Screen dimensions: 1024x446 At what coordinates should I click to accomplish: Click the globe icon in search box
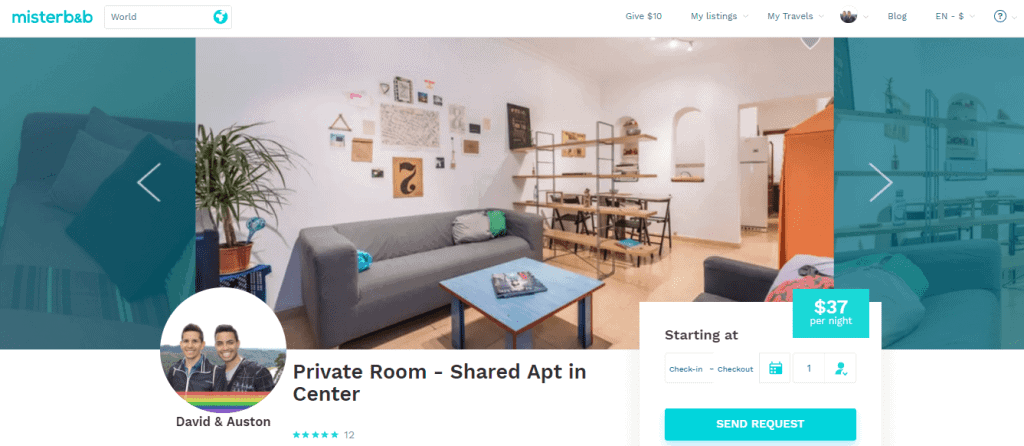[x=221, y=17]
